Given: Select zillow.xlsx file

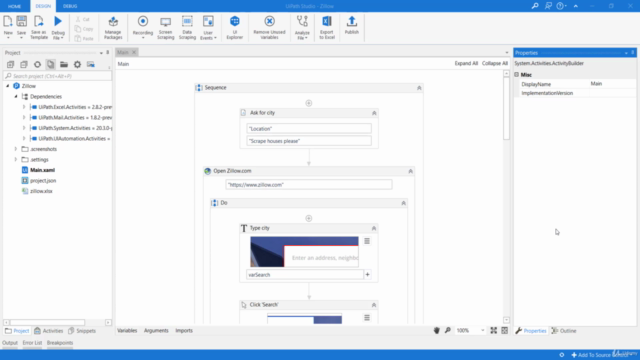Looking at the screenshot, I should (41, 191).
